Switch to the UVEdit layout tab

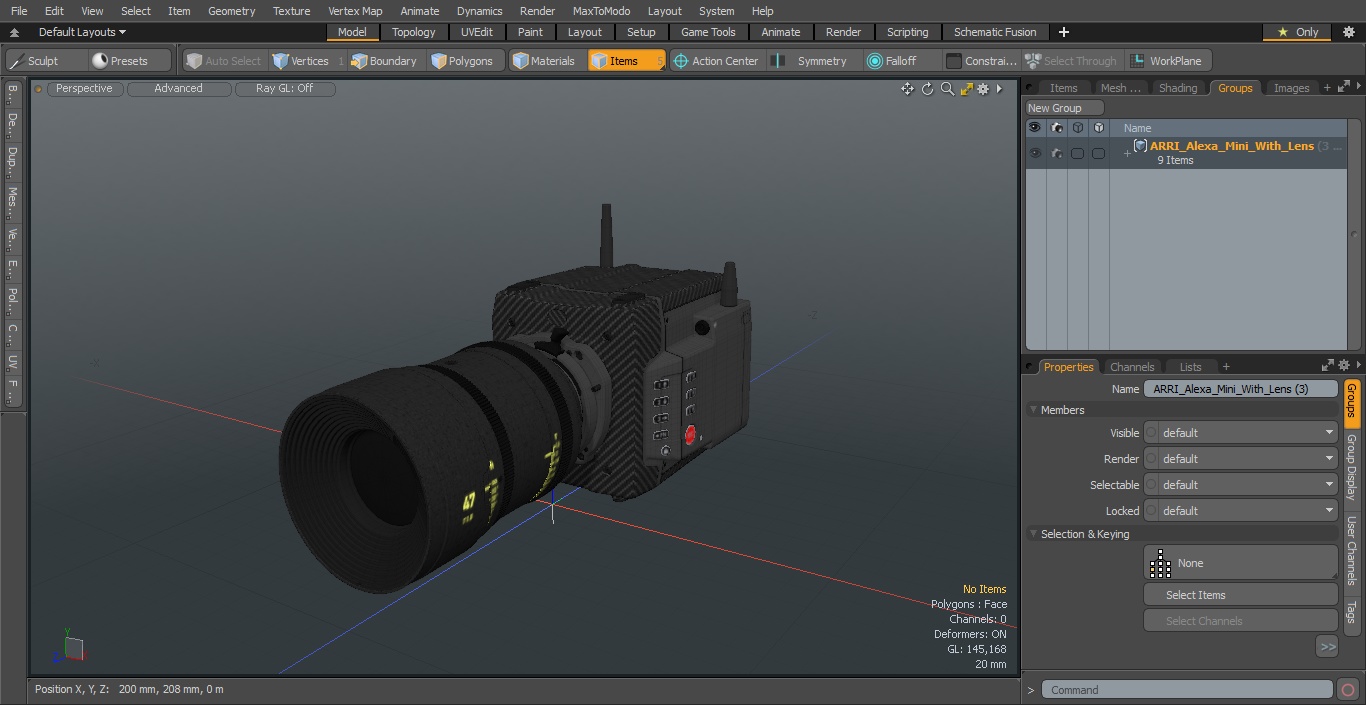477,32
